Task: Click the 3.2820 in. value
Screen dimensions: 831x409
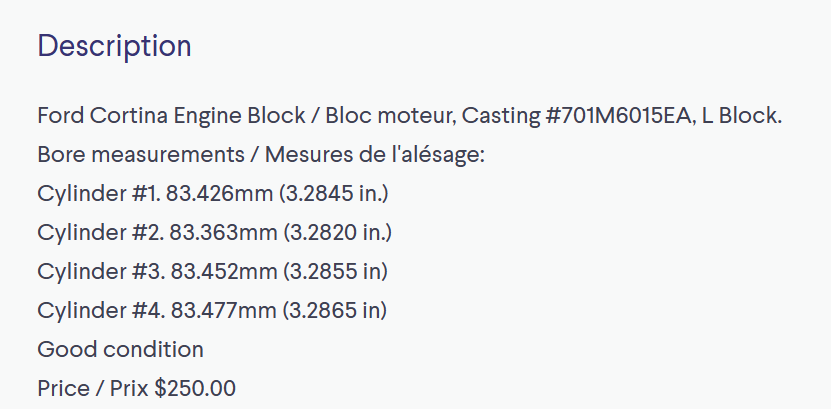Action: [x=338, y=233]
